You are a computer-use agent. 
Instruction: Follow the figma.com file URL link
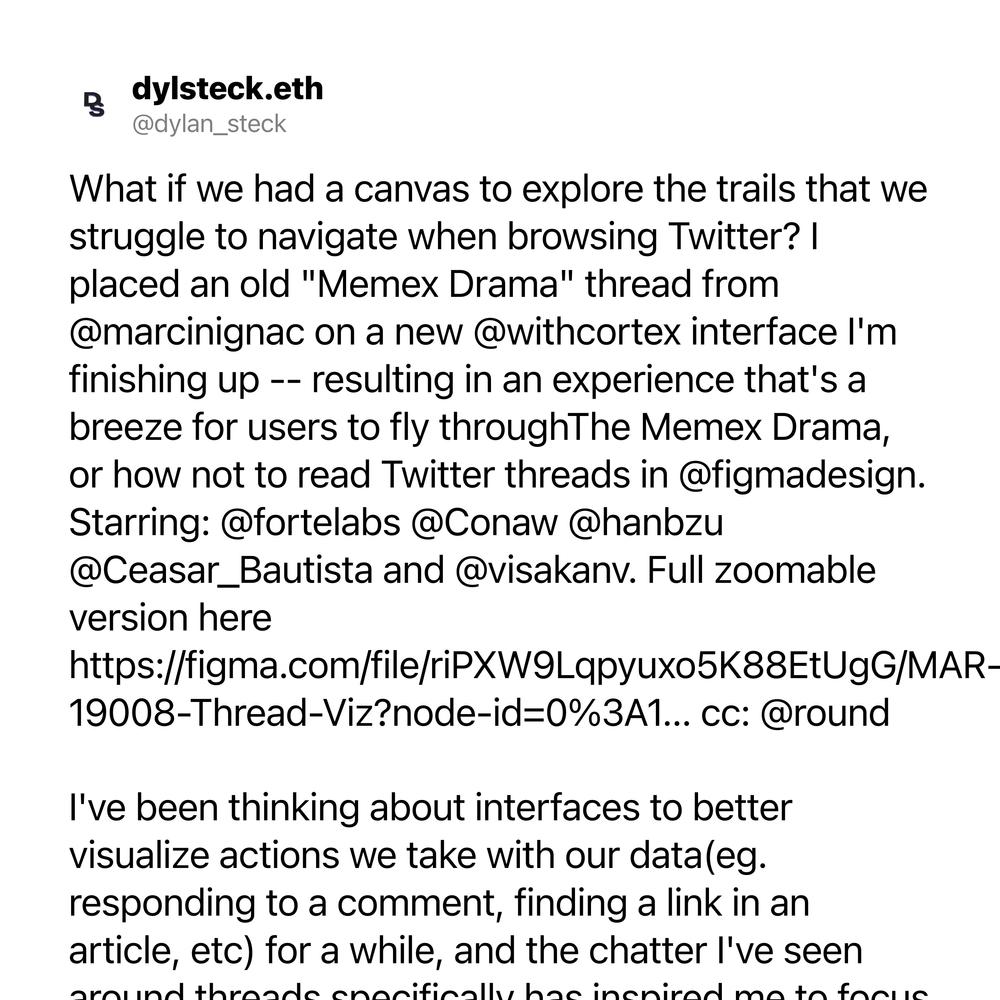pos(534,666)
